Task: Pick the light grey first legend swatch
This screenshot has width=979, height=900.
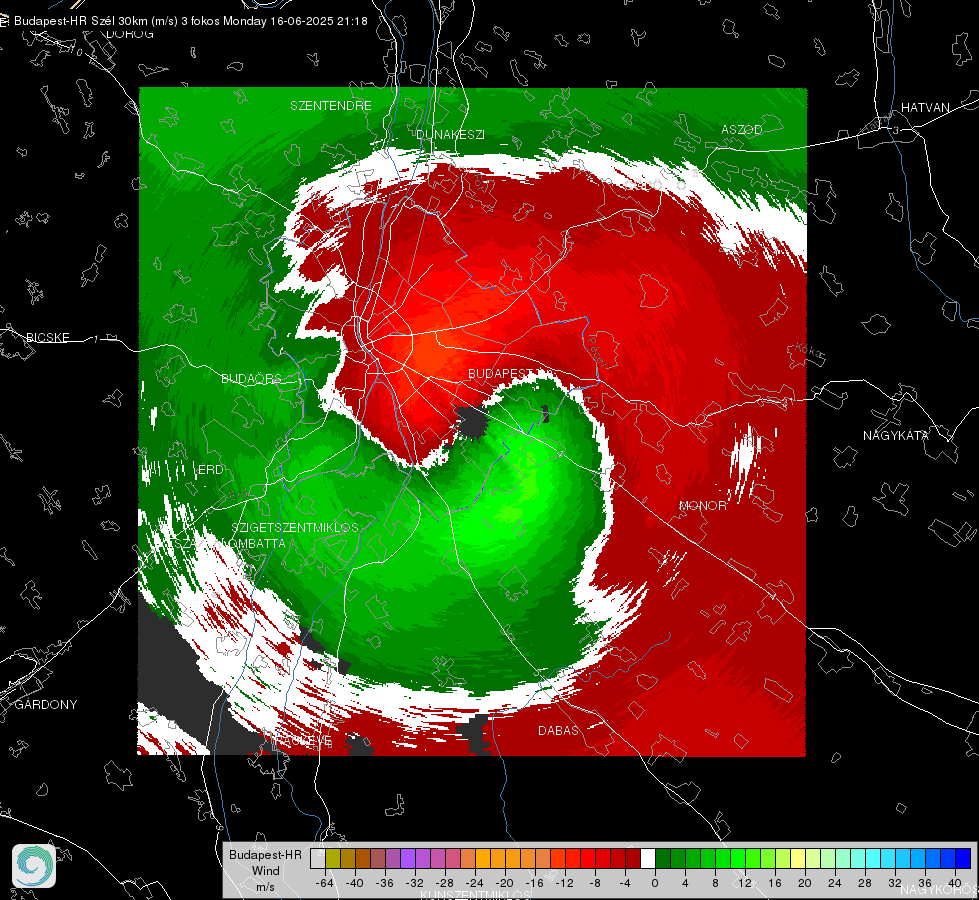Action: (x=318, y=859)
